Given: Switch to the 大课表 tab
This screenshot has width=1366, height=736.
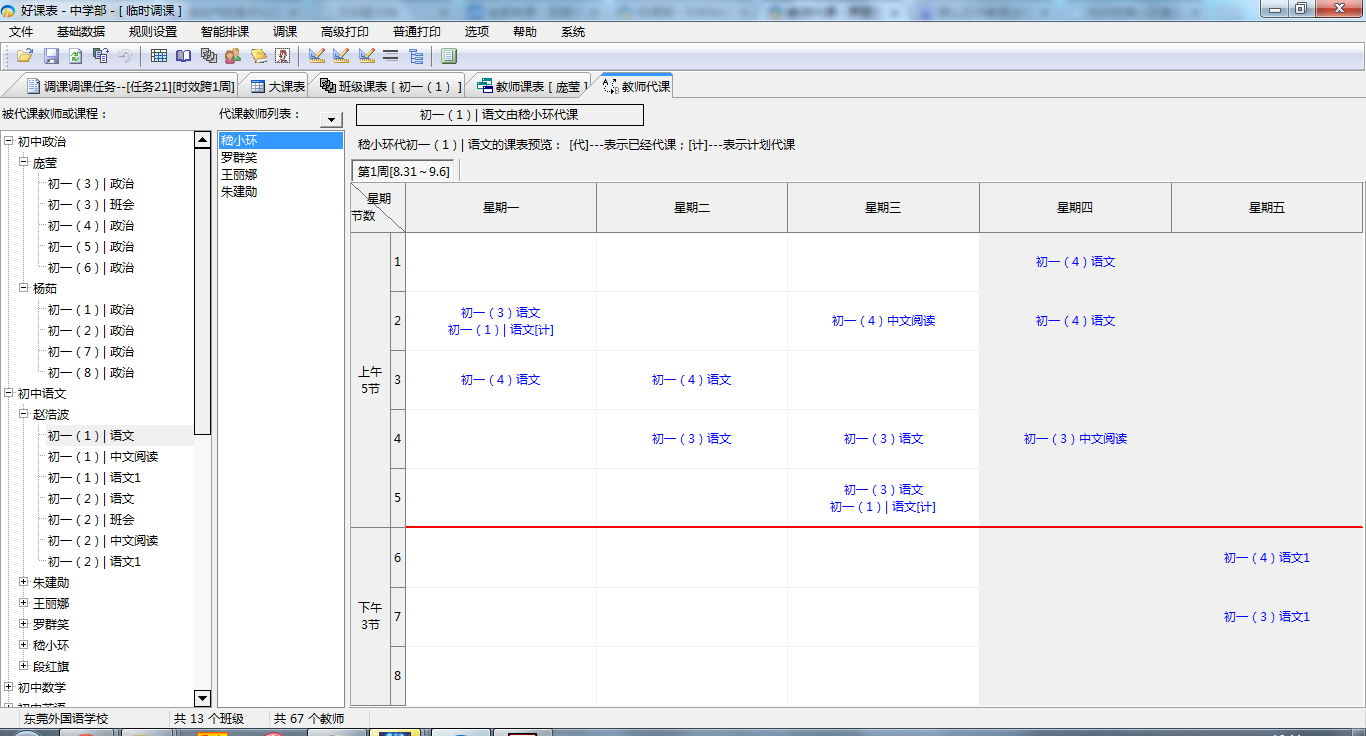Looking at the screenshot, I should (277, 87).
